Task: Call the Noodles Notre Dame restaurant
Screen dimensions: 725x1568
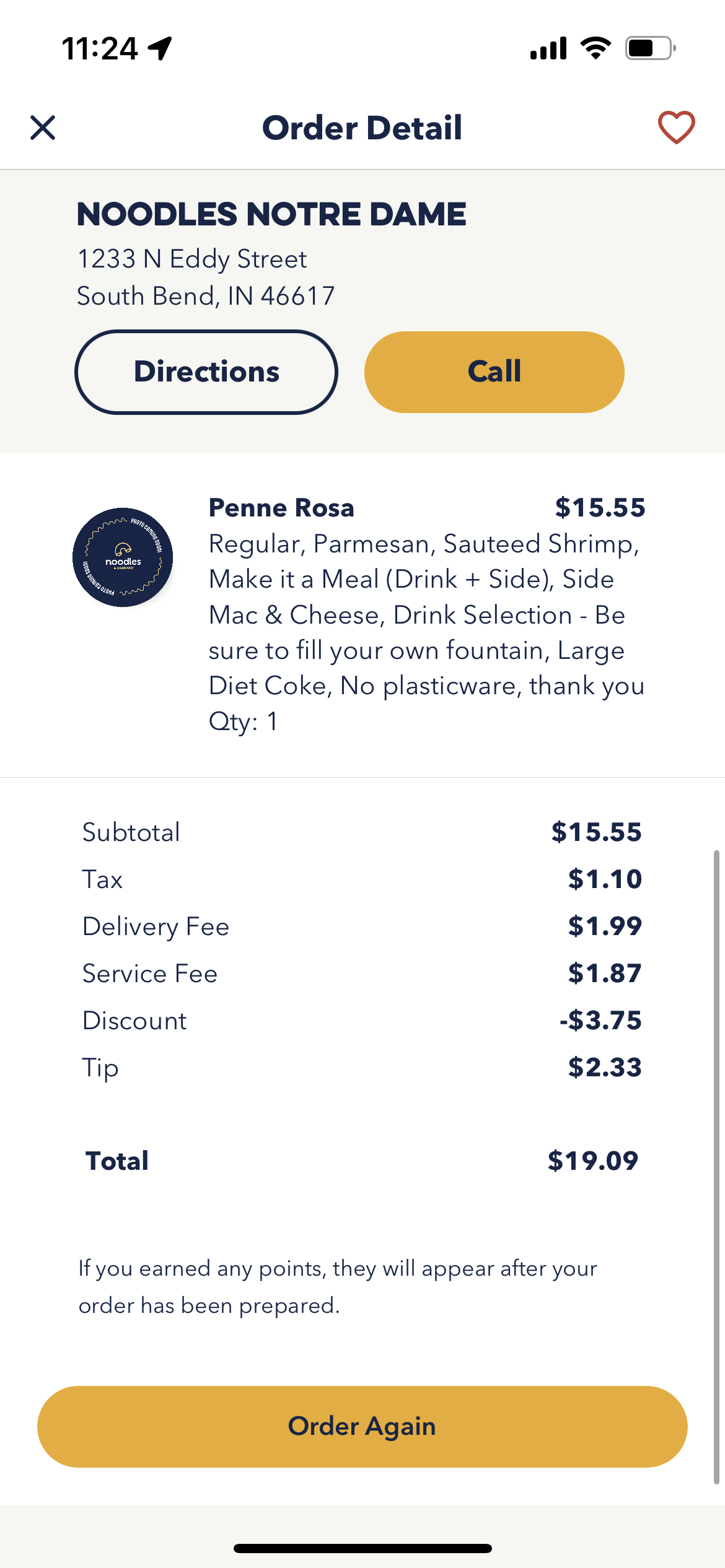Action: pyautogui.click(x=494, y=372)
